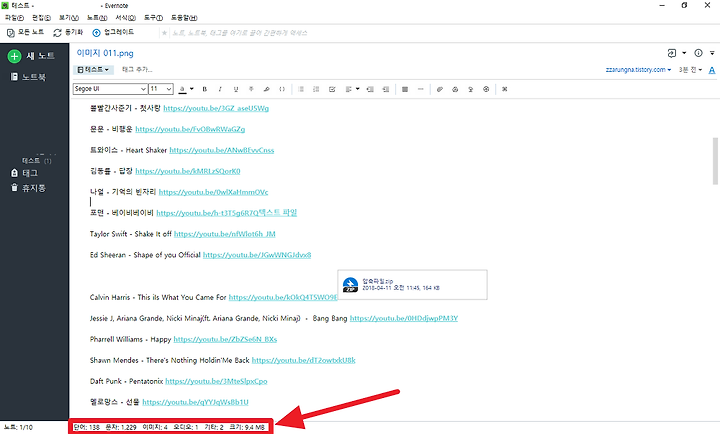Apply the underlined A font color
720x434 pixels.
[183, 89]
